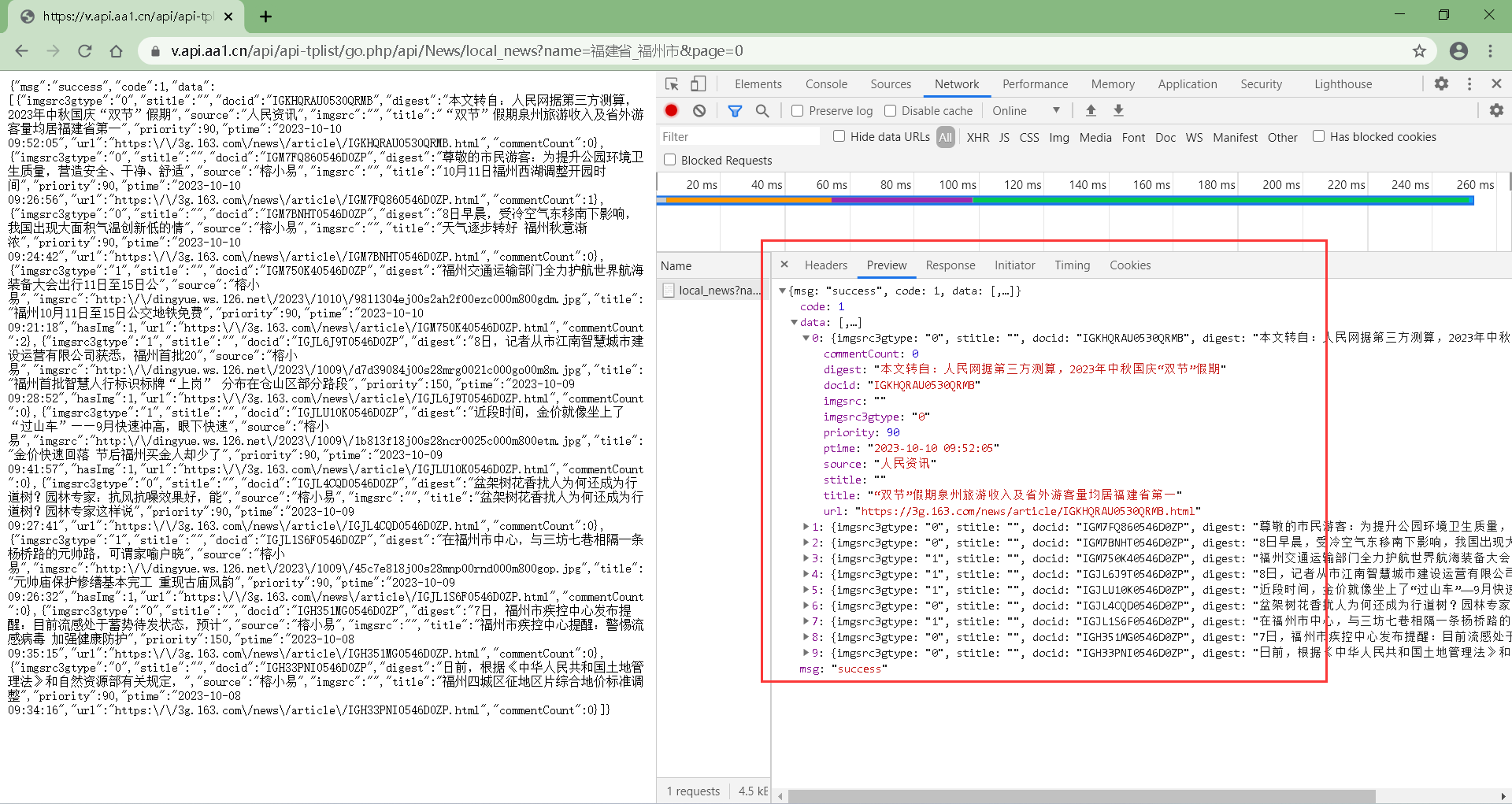This screenshot has height=804, width=1512.
Task: Open DevTools settings gear
Action: click(1441, 84)
